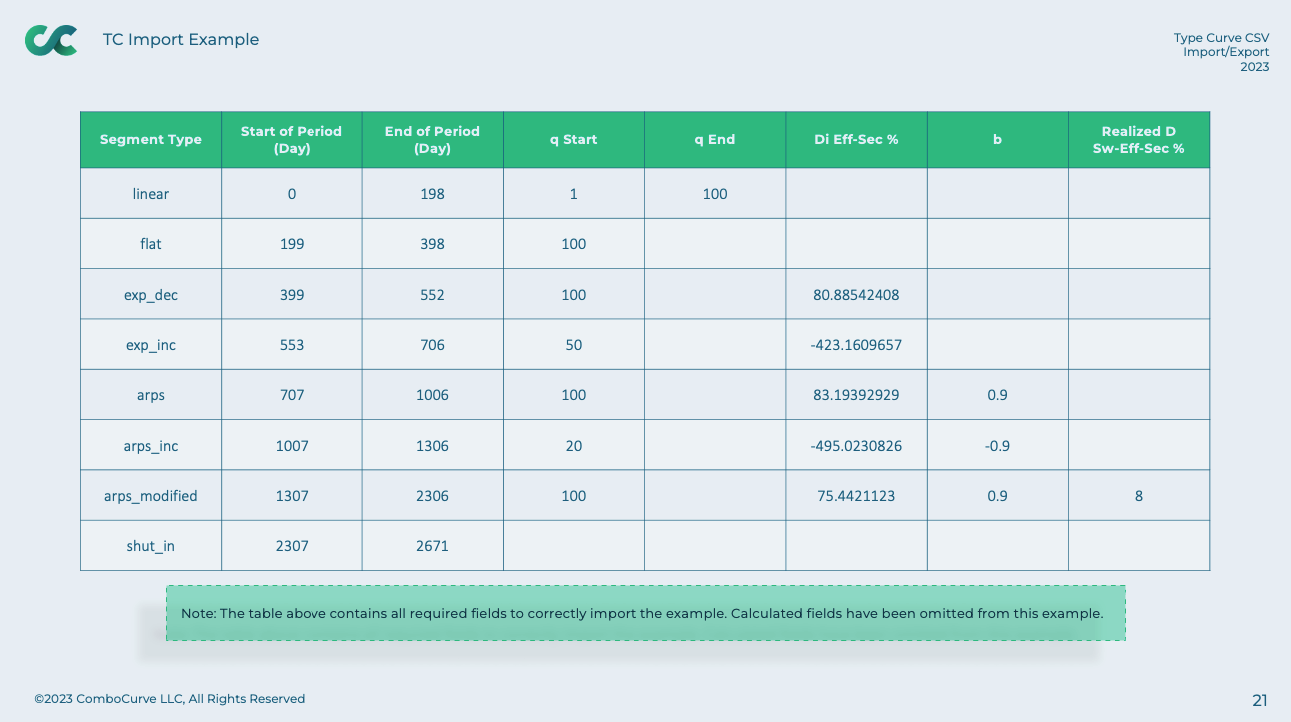
Task: Select the page number 21
Action: click(x=1260, y=700)
